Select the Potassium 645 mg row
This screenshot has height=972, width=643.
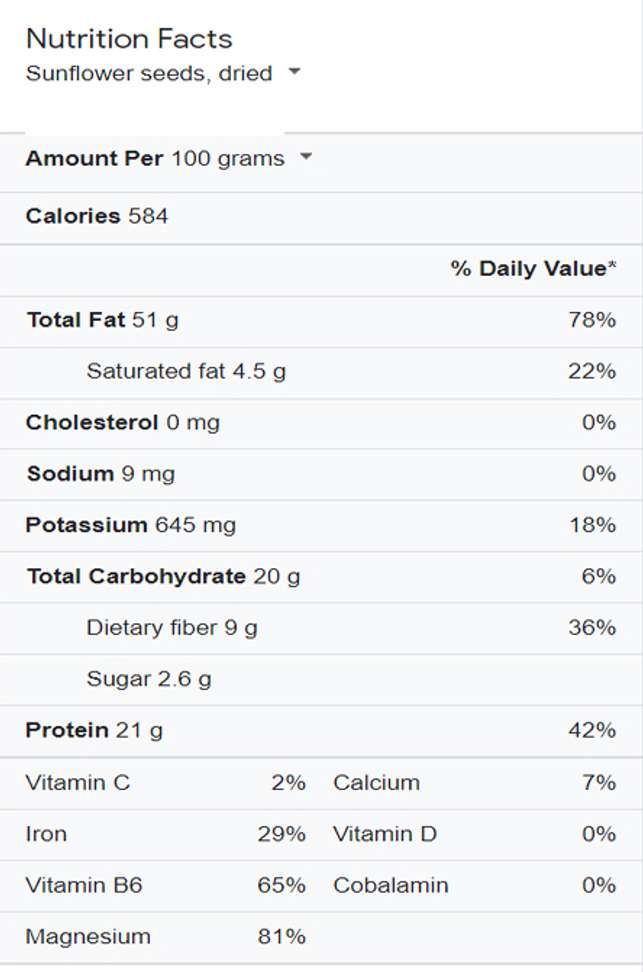[x=131, y=525]
